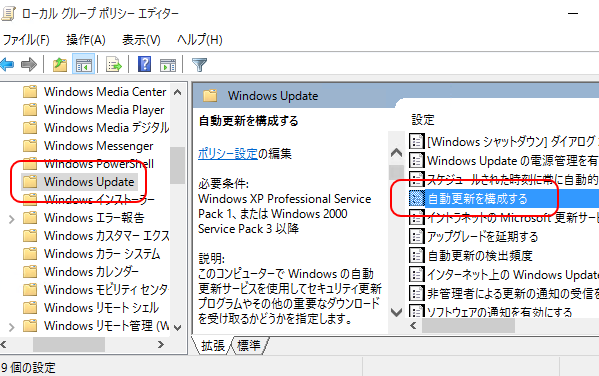This screenshot has height=376, width=599.
Task: Select the ソフトウェアの通知を有効にする setting
Action: click(499, 312)
